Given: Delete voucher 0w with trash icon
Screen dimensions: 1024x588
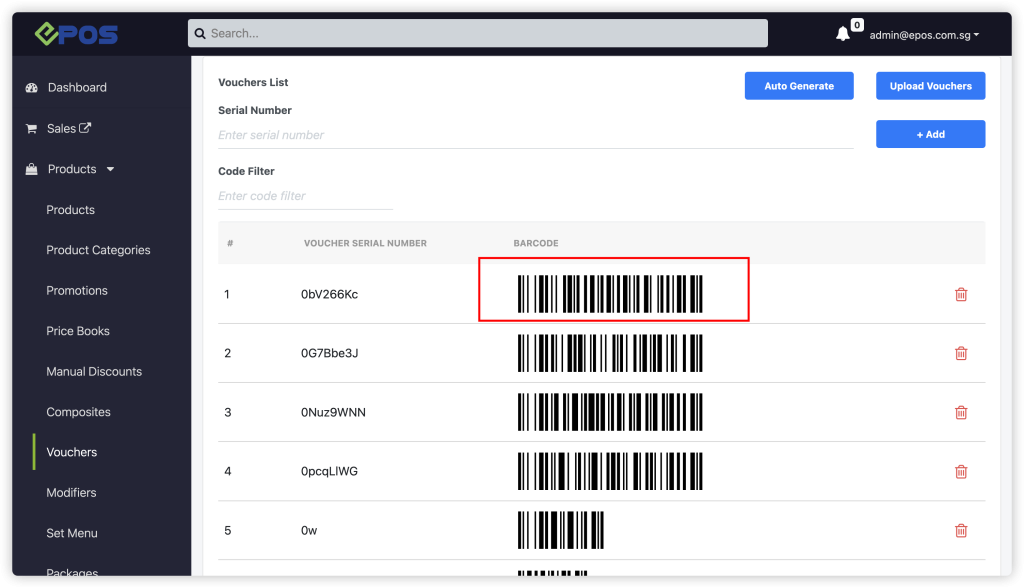Looking at the screenshot, I should (x=961, y=531).
